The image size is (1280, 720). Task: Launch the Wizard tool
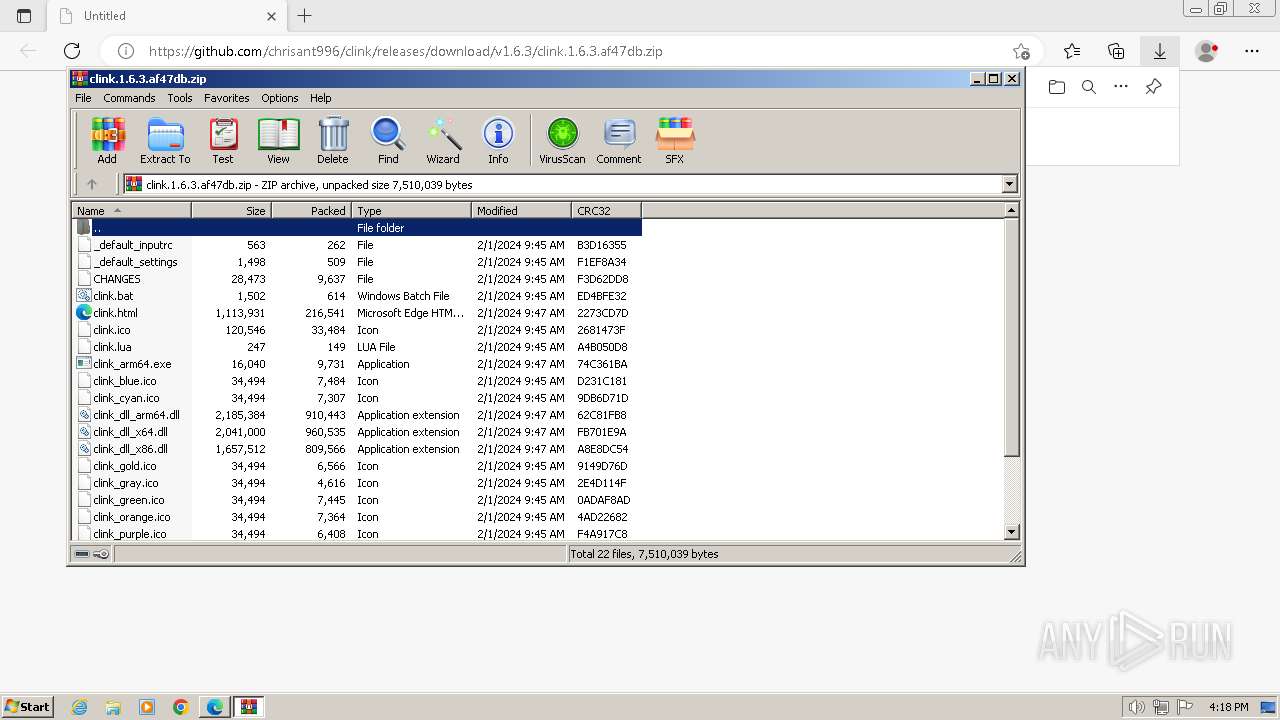tap(443, 141)
